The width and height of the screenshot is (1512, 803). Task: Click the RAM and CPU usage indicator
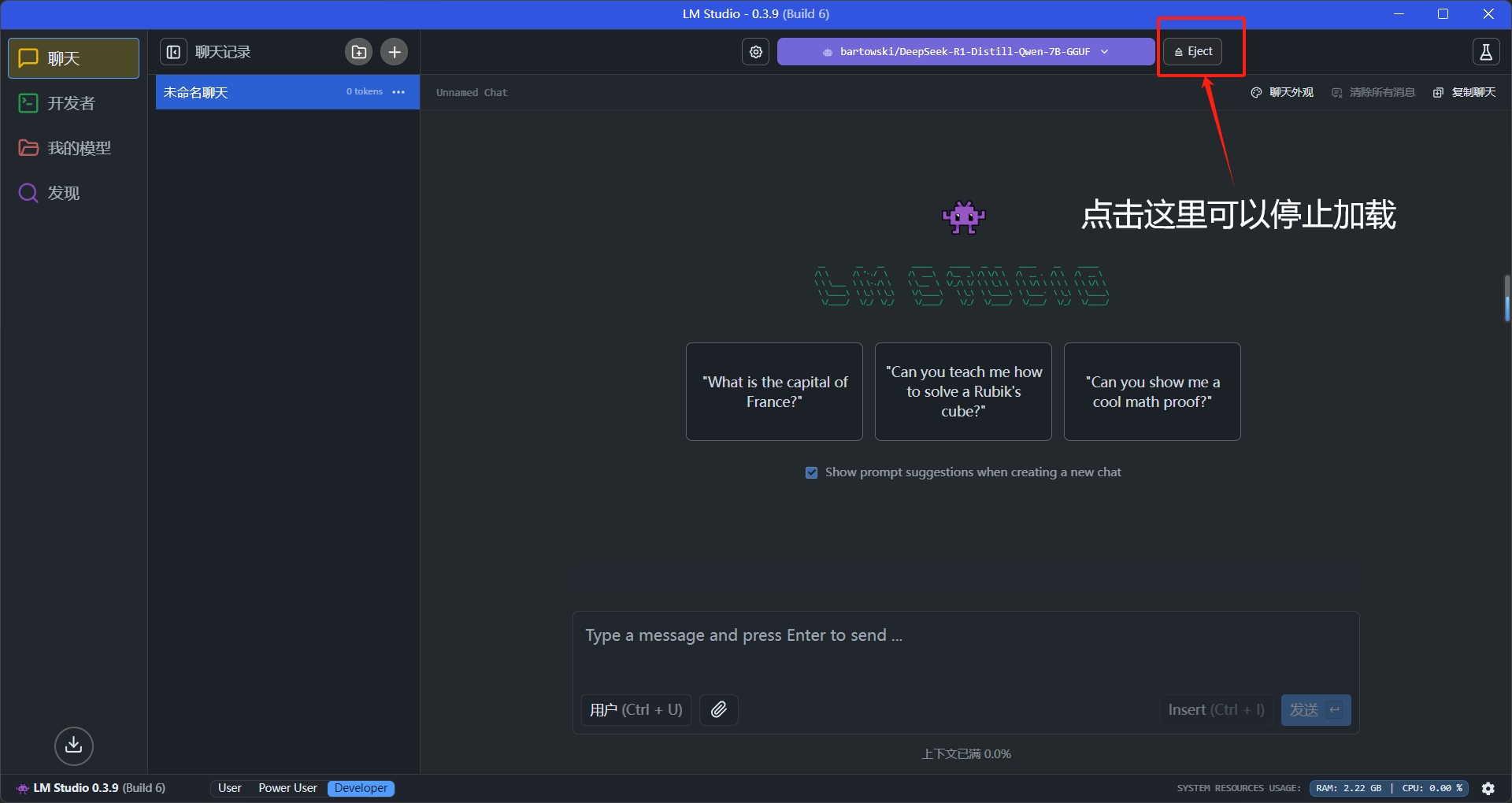click(x=1389, y=788)
